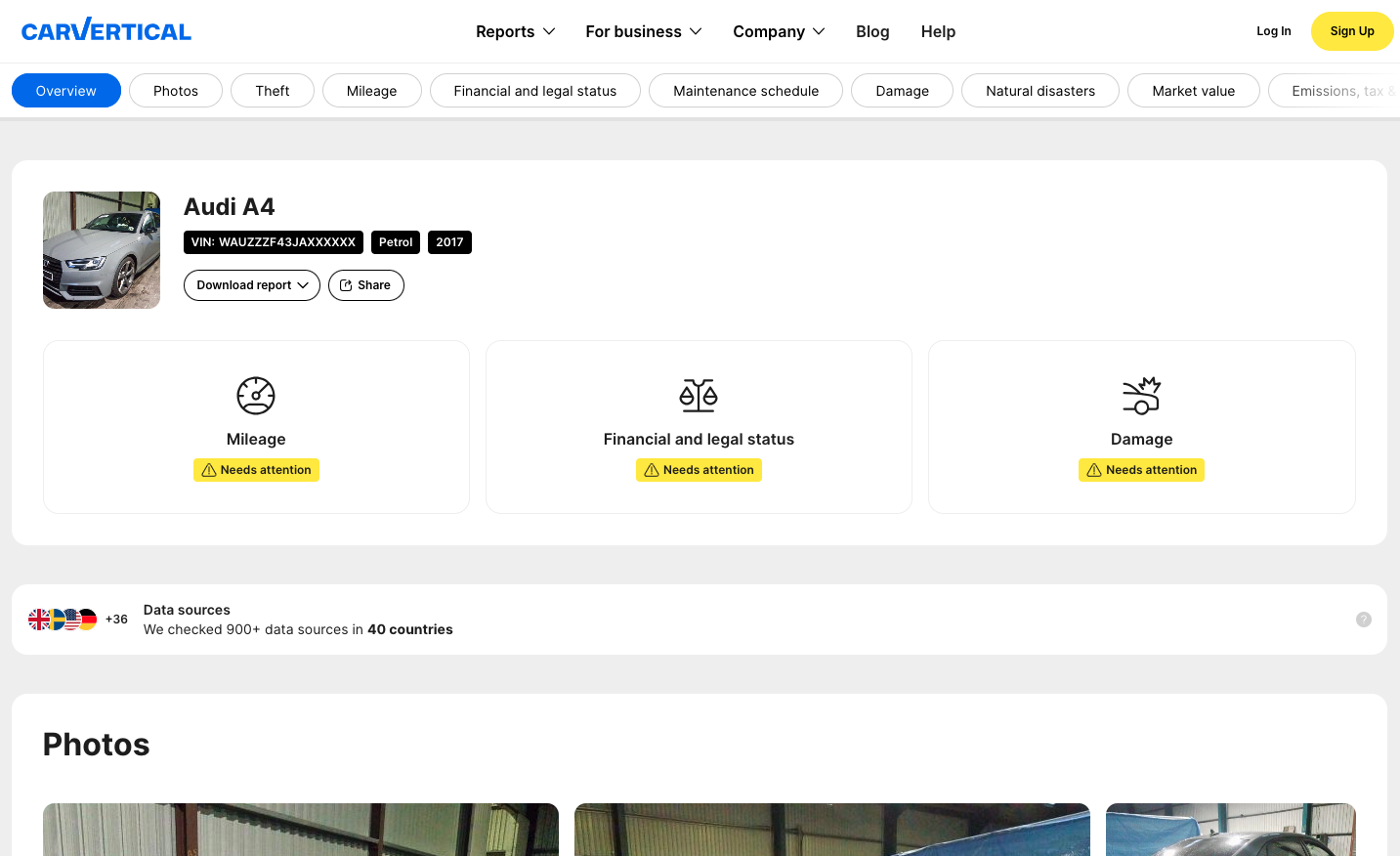Click Damage Needs attention badge

tap(1141, 470)
